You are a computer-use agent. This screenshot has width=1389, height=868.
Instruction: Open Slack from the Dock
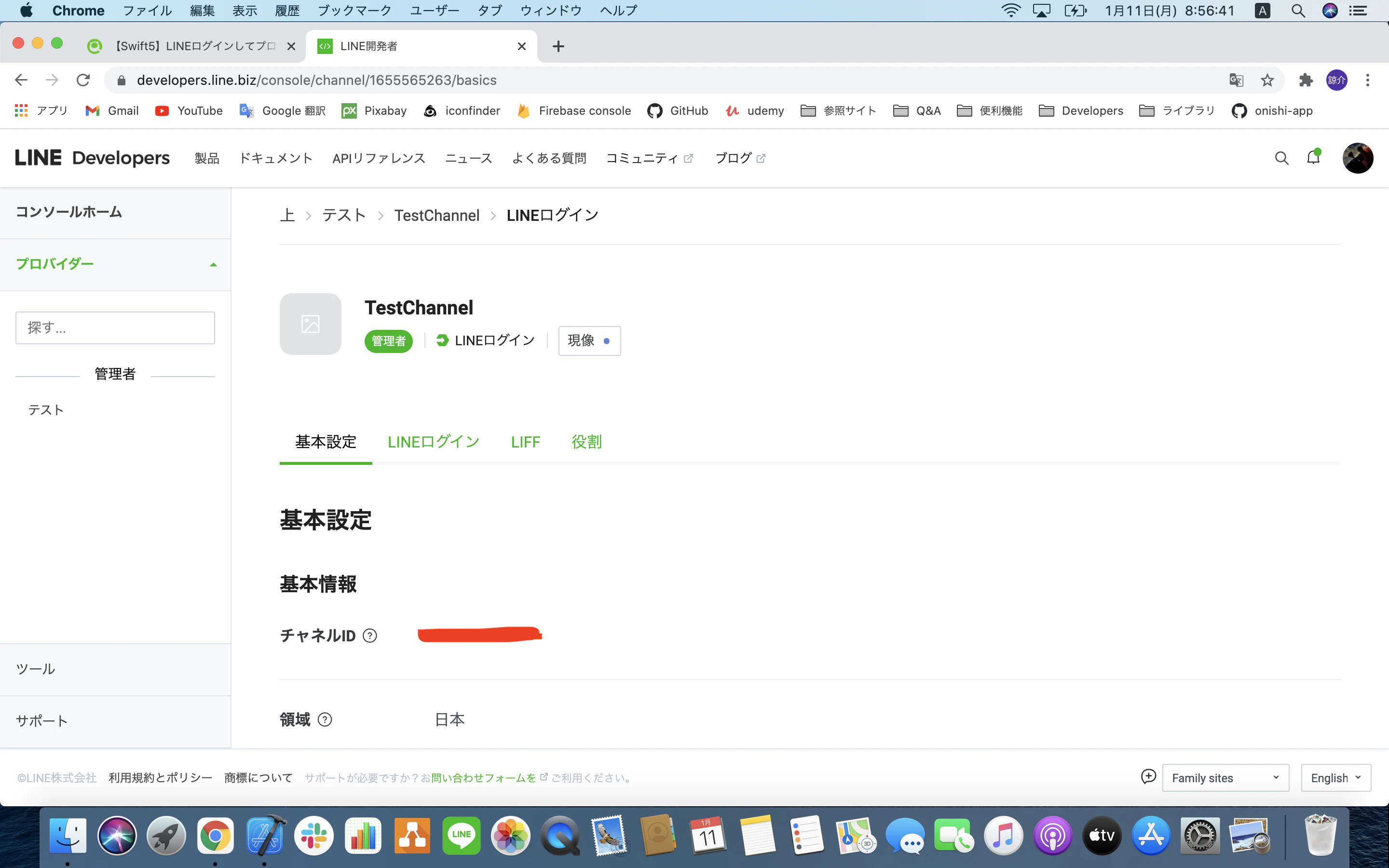(313, 835)
